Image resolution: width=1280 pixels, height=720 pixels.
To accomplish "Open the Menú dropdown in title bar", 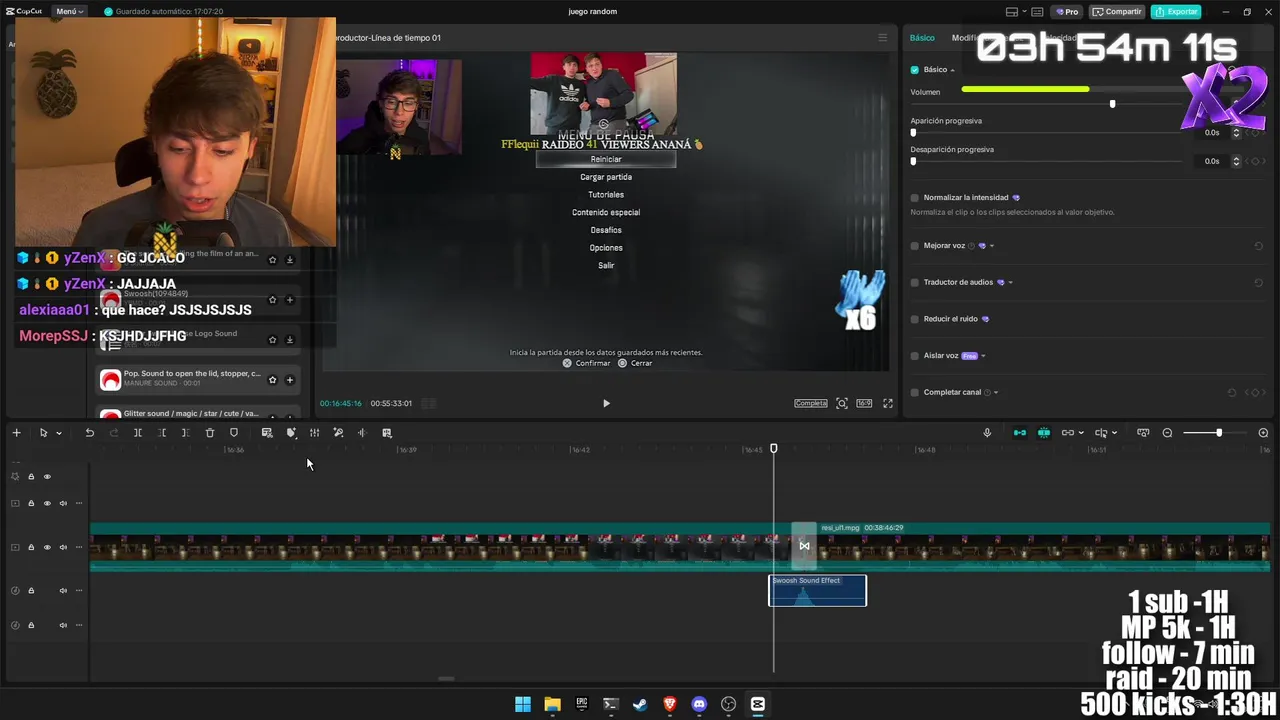I will pos(70,12).
